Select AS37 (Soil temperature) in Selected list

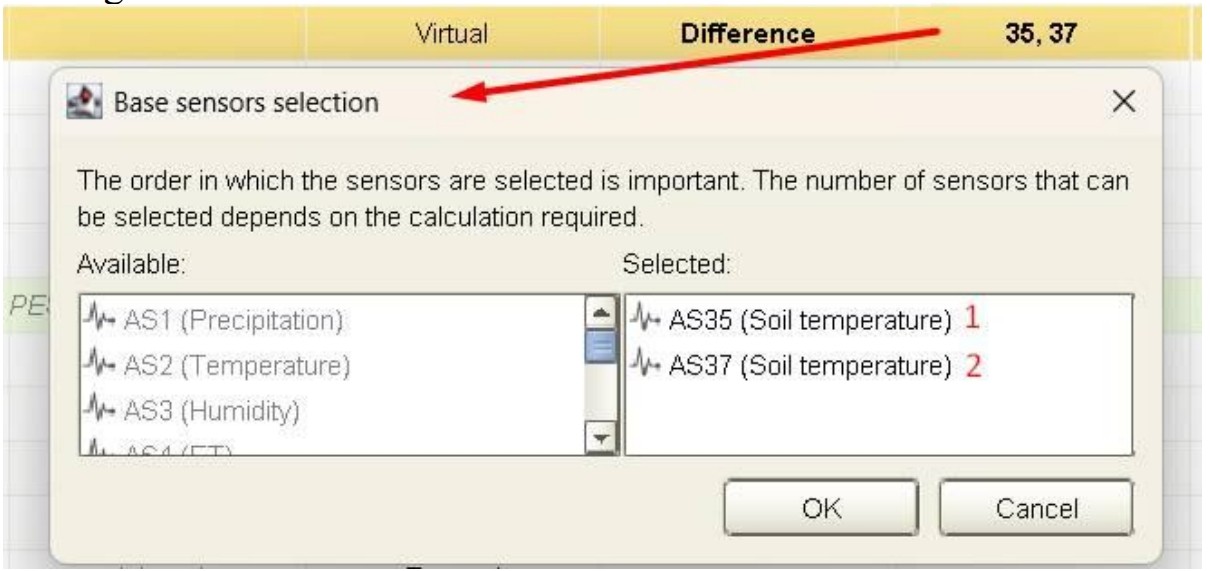pos(793,366)
